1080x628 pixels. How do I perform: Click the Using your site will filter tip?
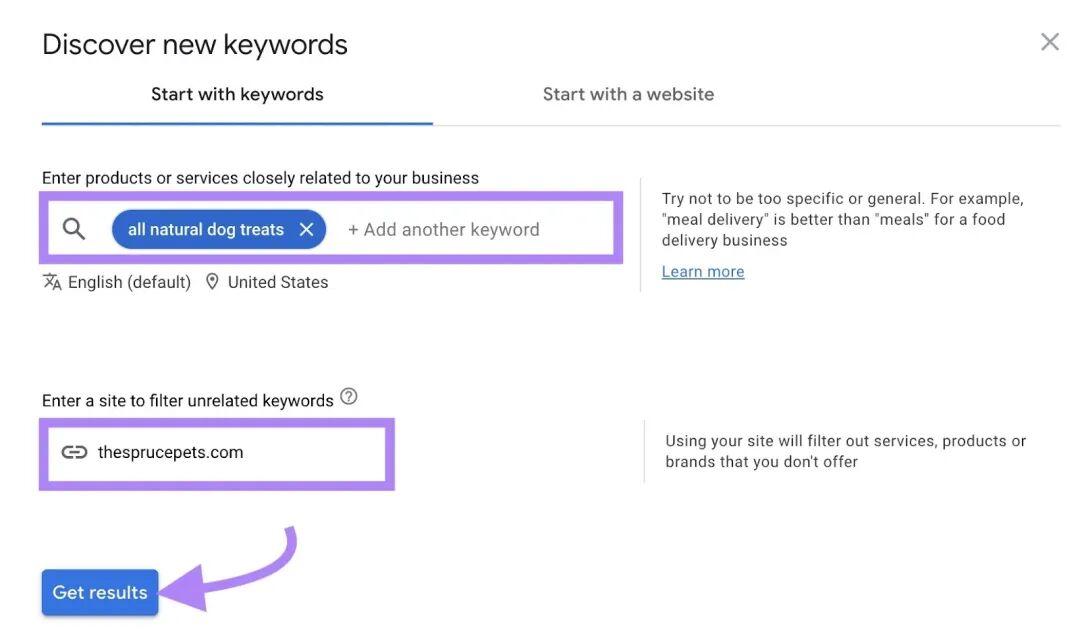845,451
